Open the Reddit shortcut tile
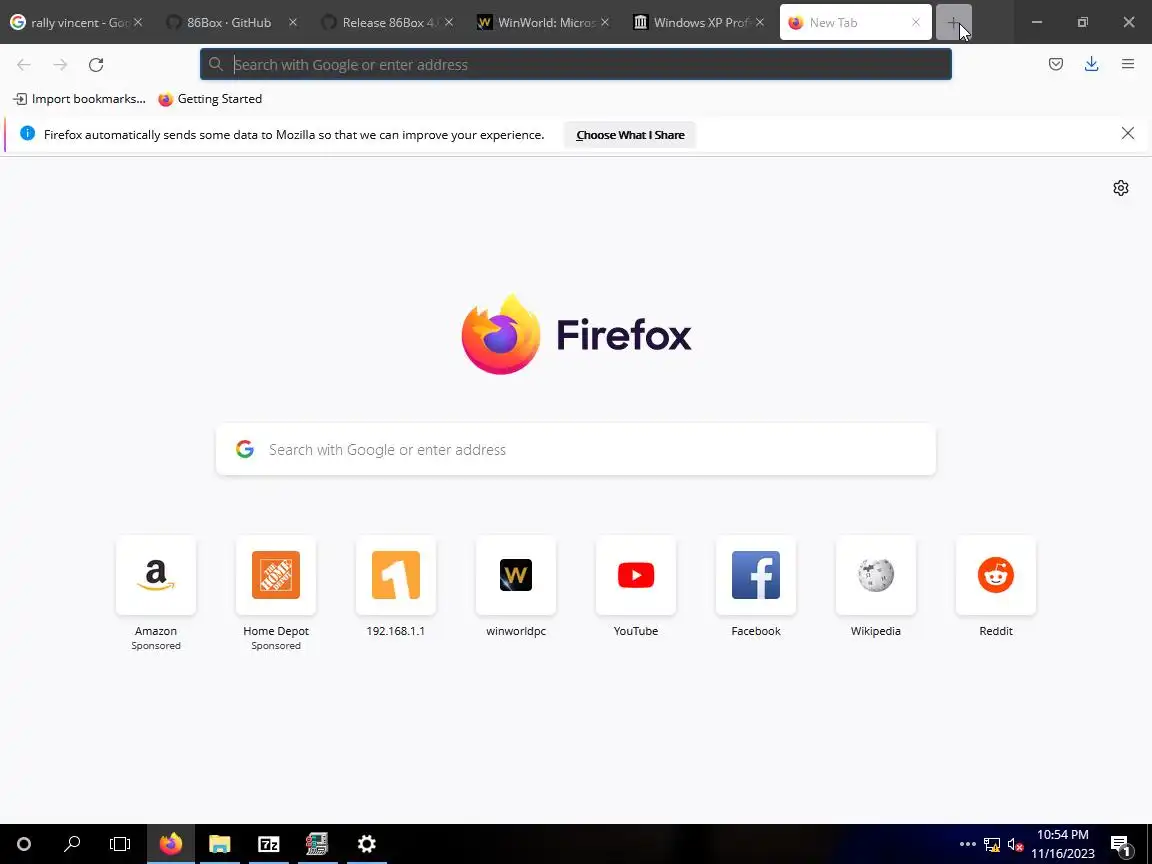The height and width of the screenshot is (864, 1152). [996, 575]
